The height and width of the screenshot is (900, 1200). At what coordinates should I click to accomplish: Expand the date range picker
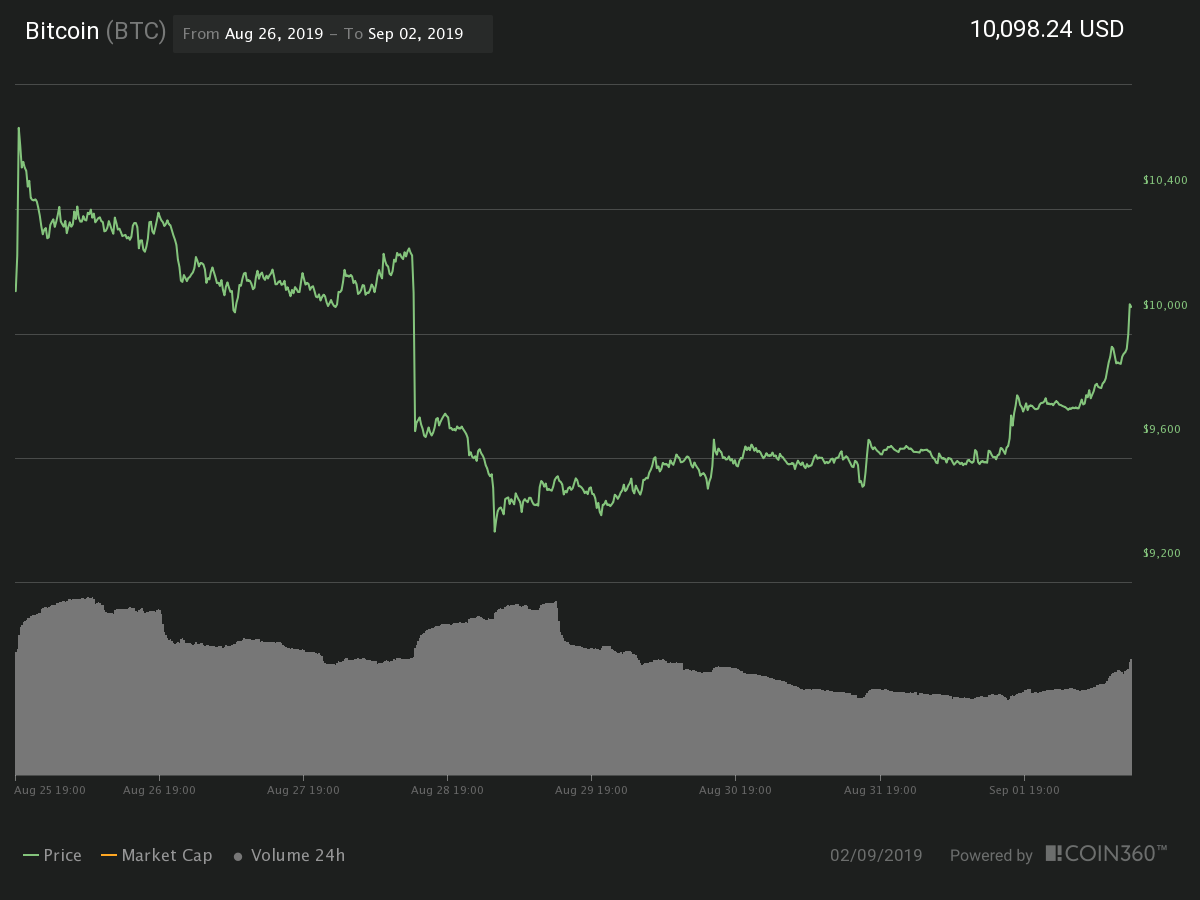(x=334, y=34)
